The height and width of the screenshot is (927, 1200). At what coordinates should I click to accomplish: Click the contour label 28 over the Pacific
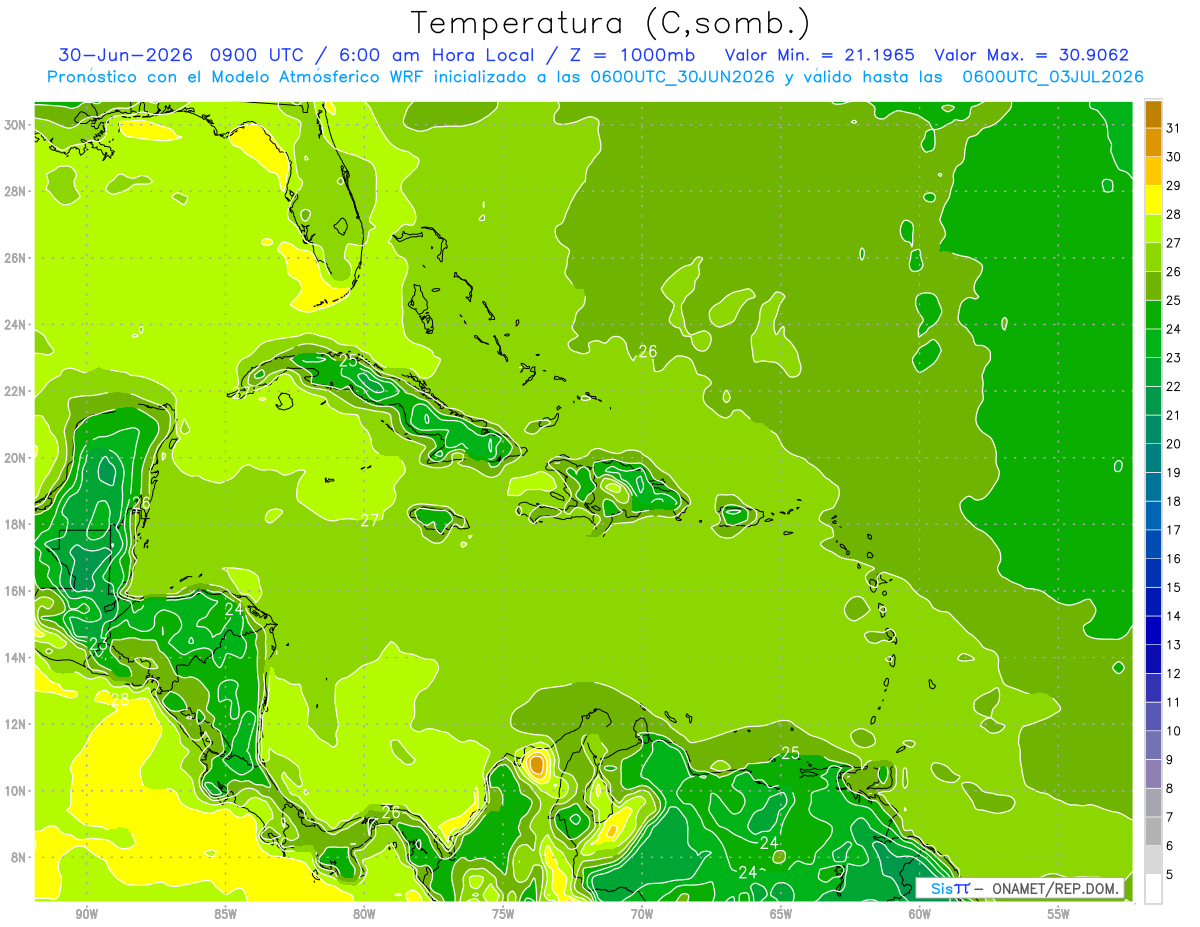(x=119, y=699)
